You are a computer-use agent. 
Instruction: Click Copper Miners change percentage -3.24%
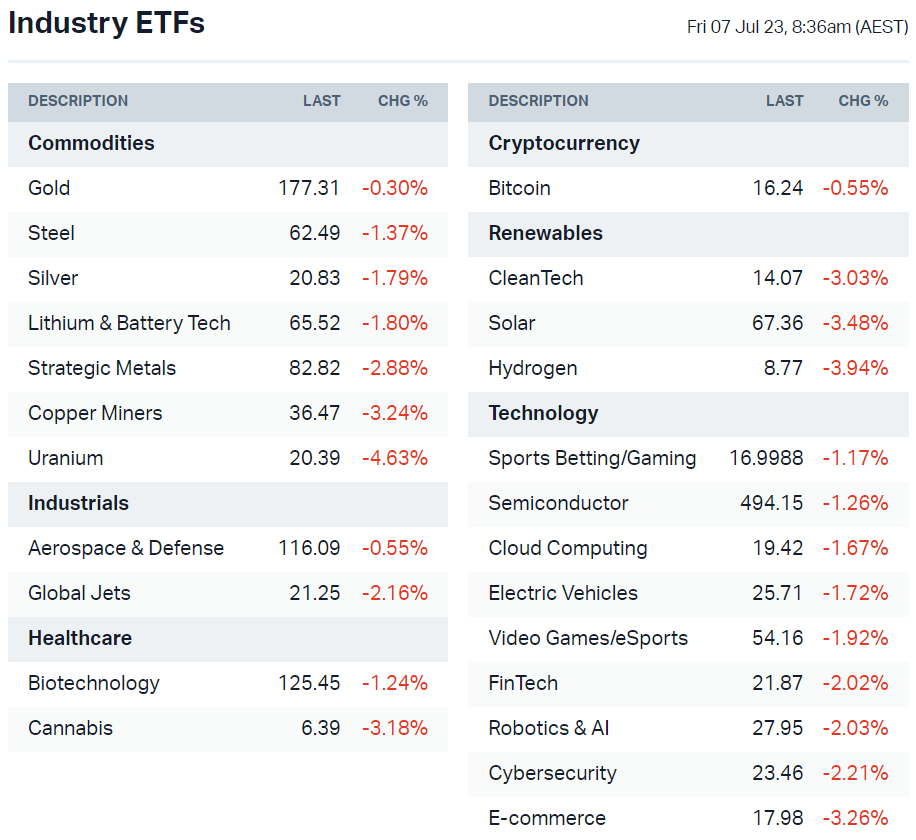394,413
